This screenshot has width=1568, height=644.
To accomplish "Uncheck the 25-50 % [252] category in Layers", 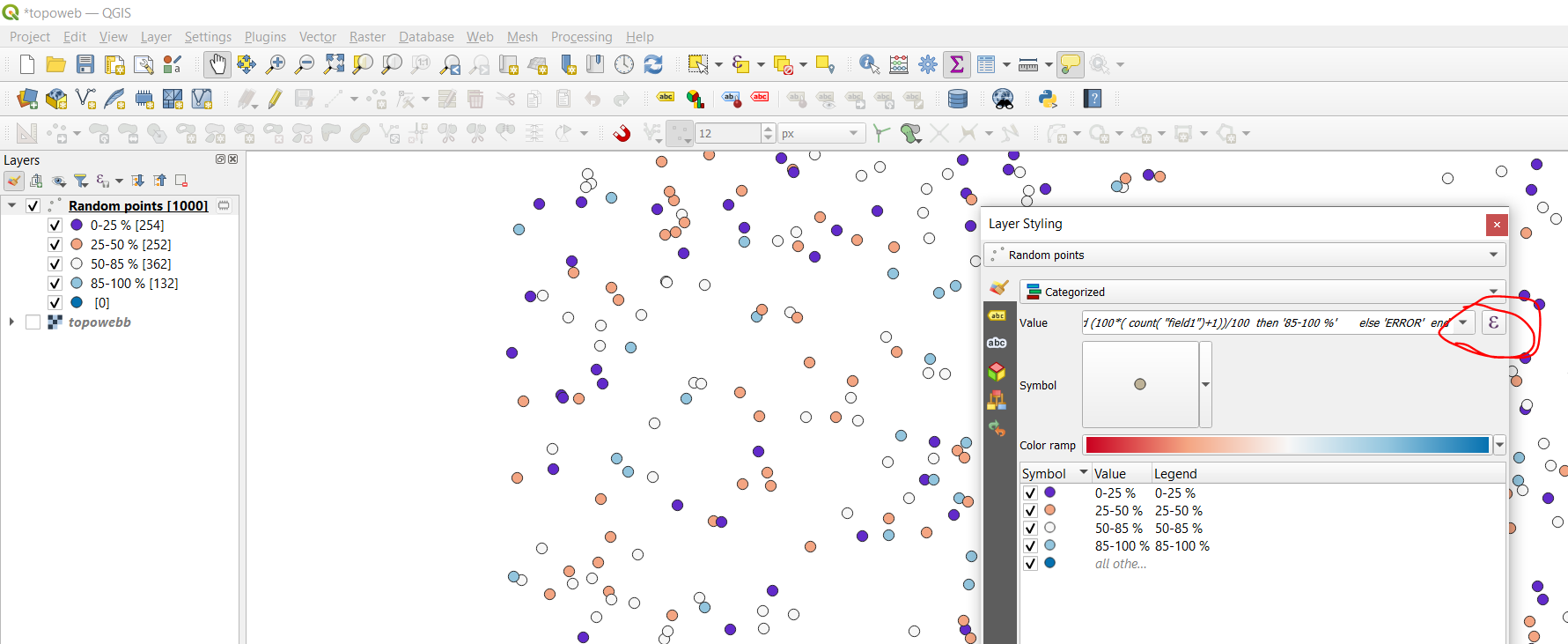I will (55, 245).
